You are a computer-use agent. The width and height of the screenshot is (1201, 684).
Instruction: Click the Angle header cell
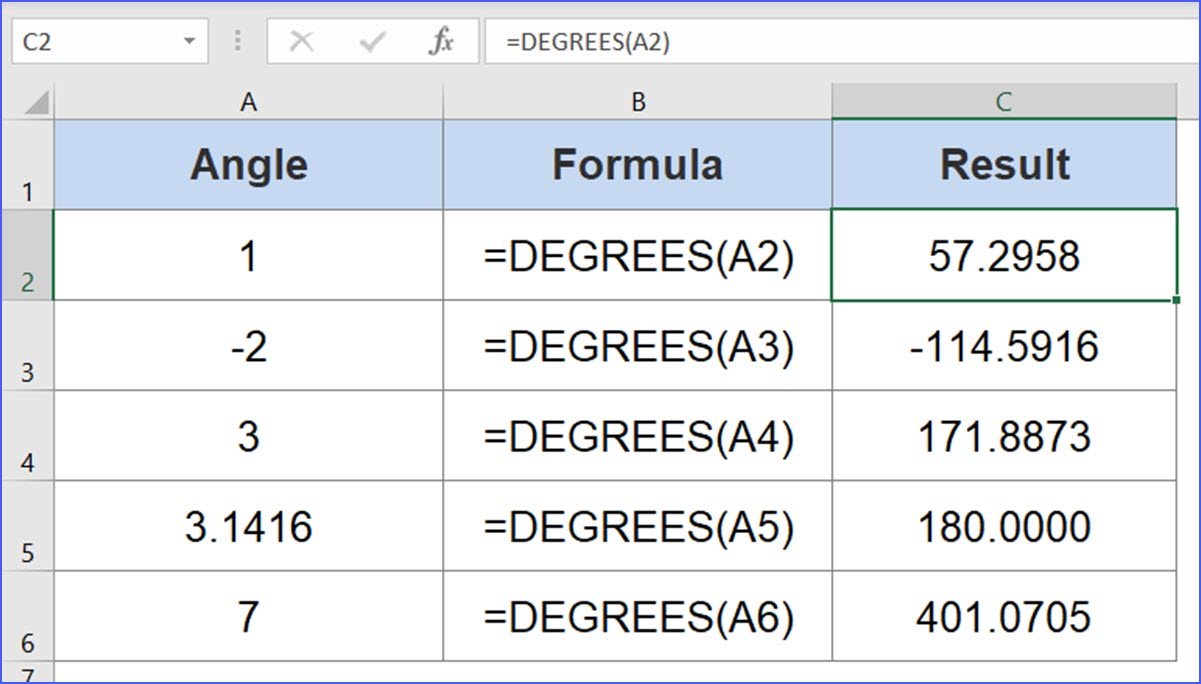247,164
